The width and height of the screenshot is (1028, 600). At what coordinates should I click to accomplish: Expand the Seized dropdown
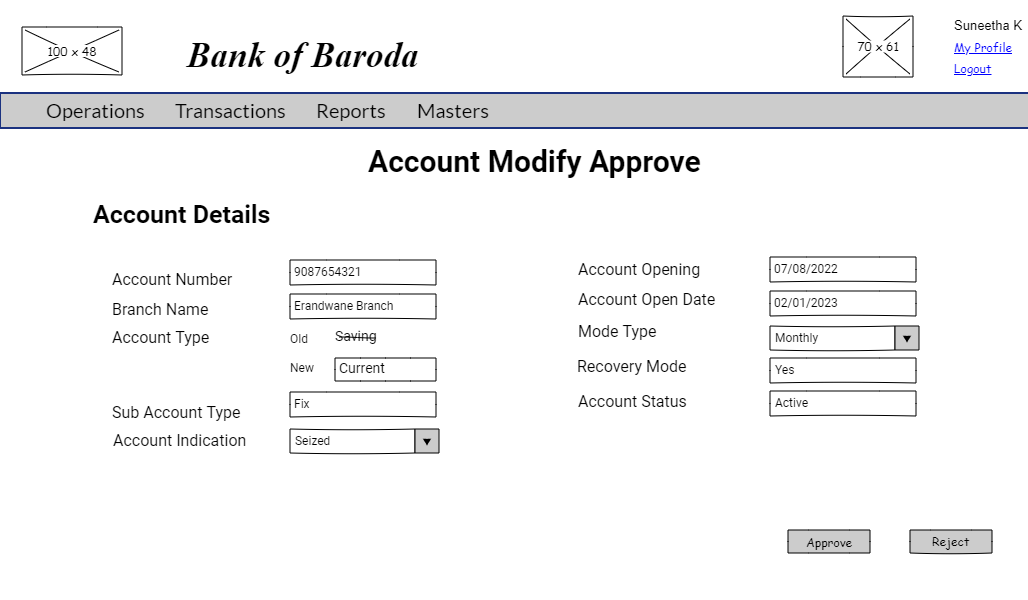click(x=426, y=441)
